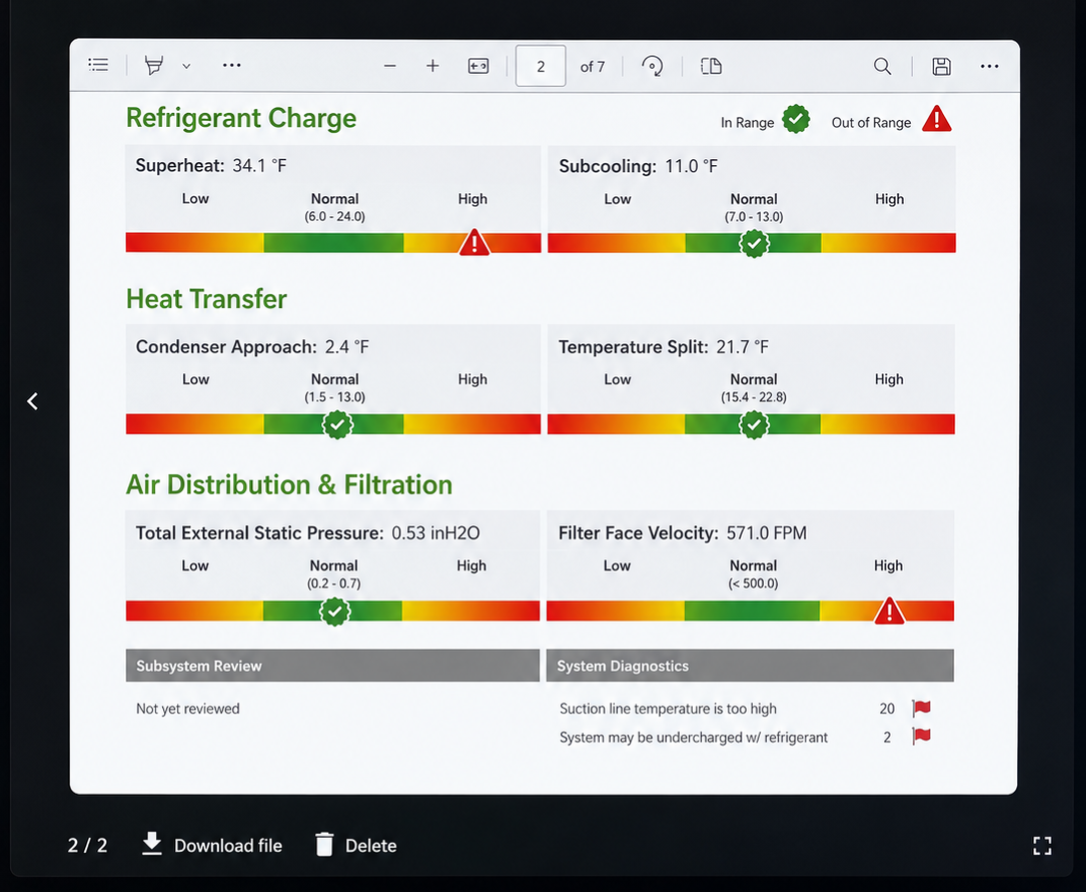Viewport: 1086px width, 892px height.
Task: Click the 'Not yet reviewed' text
Action: 188,708
